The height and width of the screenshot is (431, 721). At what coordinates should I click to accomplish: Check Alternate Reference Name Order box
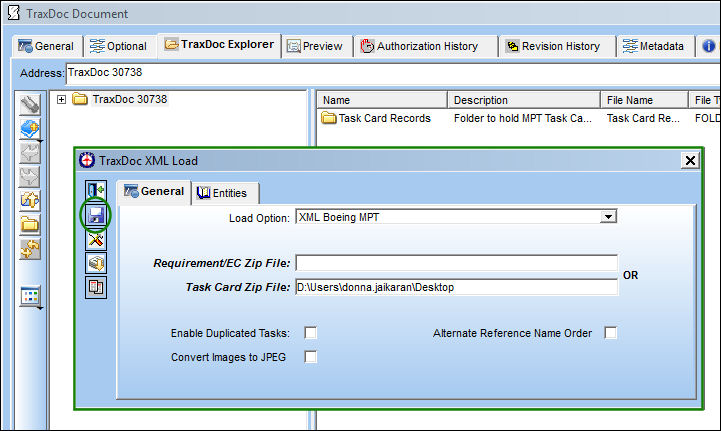[x=610, y=333]
